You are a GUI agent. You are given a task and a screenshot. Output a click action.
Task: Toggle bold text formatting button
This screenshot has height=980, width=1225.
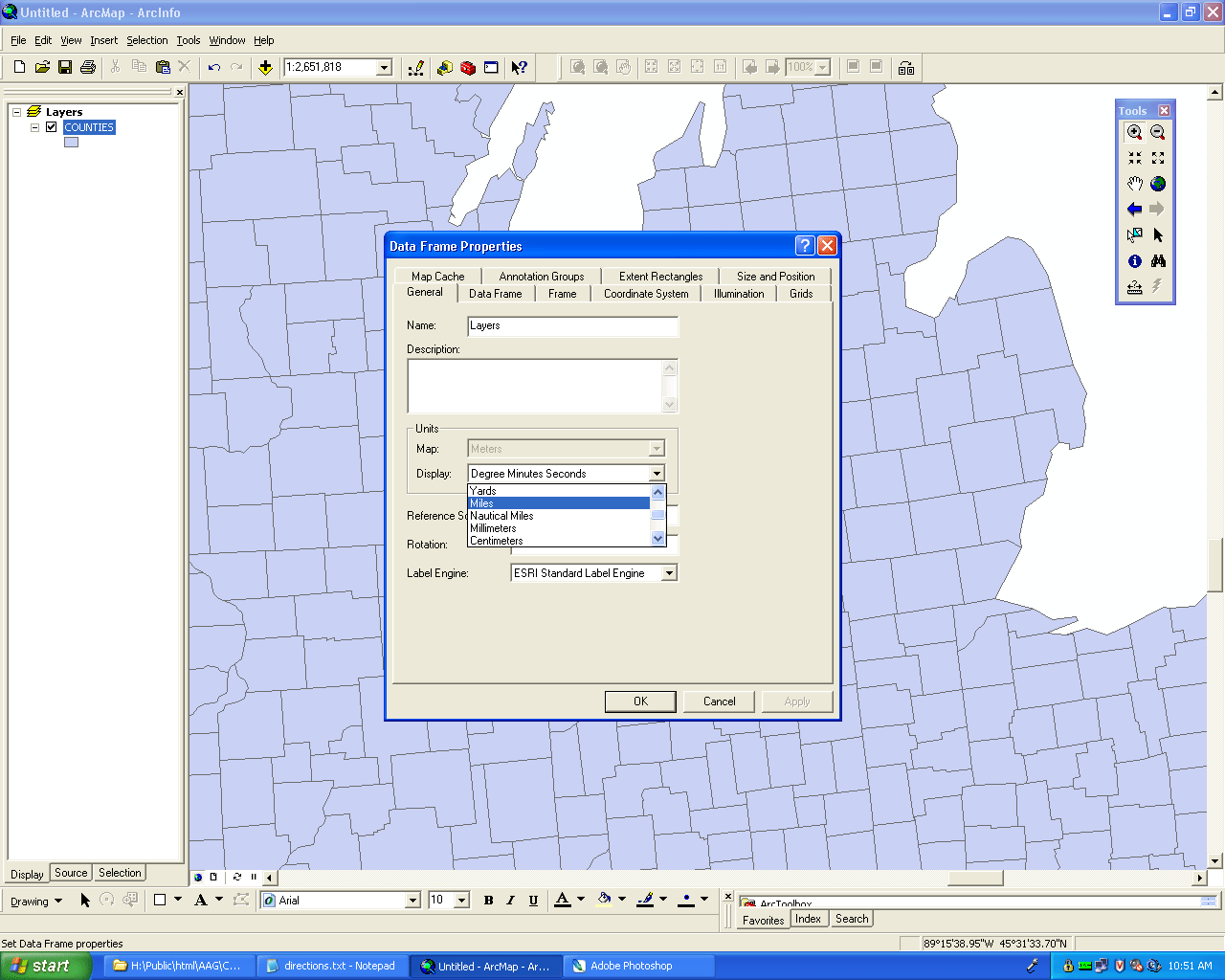point(488,901)
